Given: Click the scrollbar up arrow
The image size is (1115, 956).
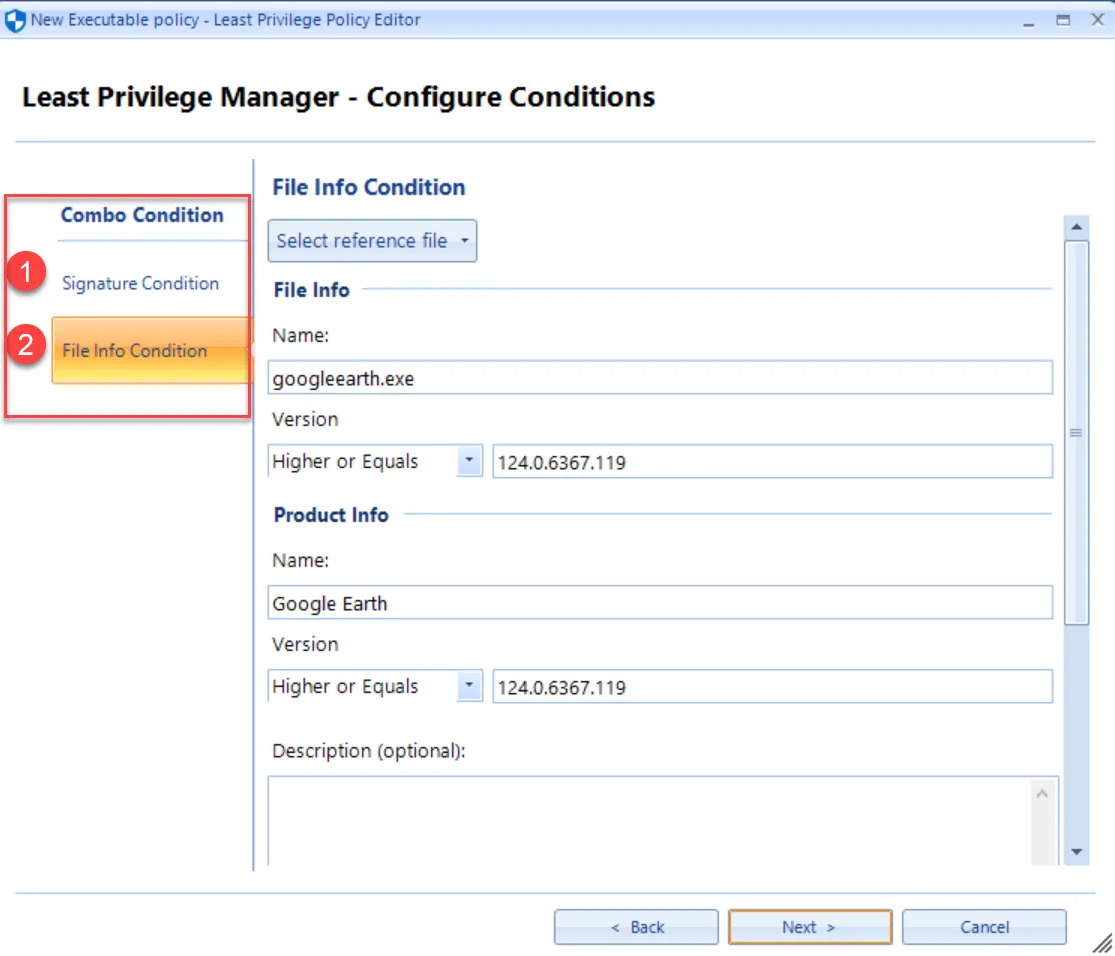Looking at the screenshot, I should point(1077,226).
